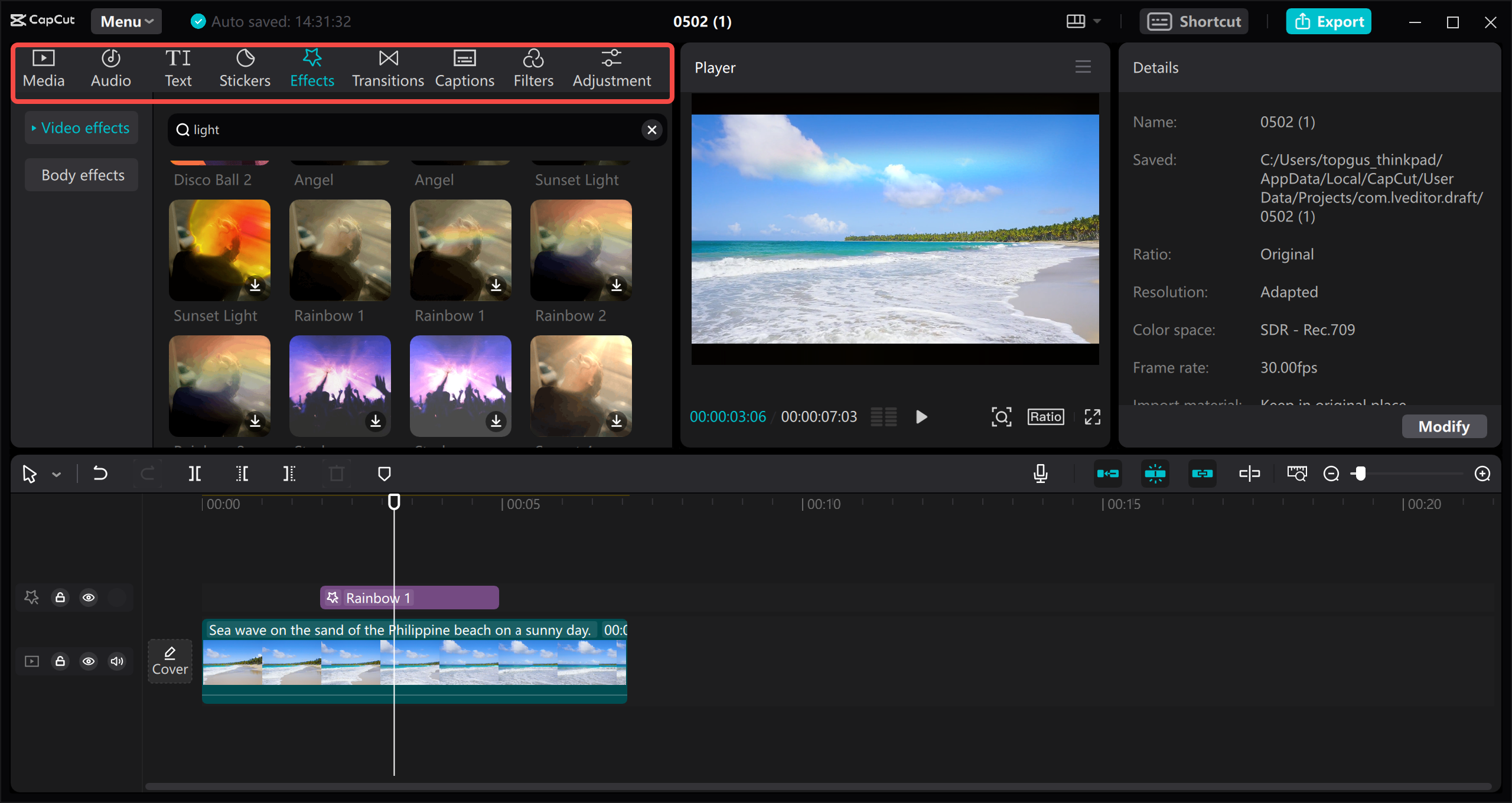Image resolution: width=1512 pixels, height=803 pixels.
Task: Toggle linking in the timeline toolbar
Action: coord(1203,473)
